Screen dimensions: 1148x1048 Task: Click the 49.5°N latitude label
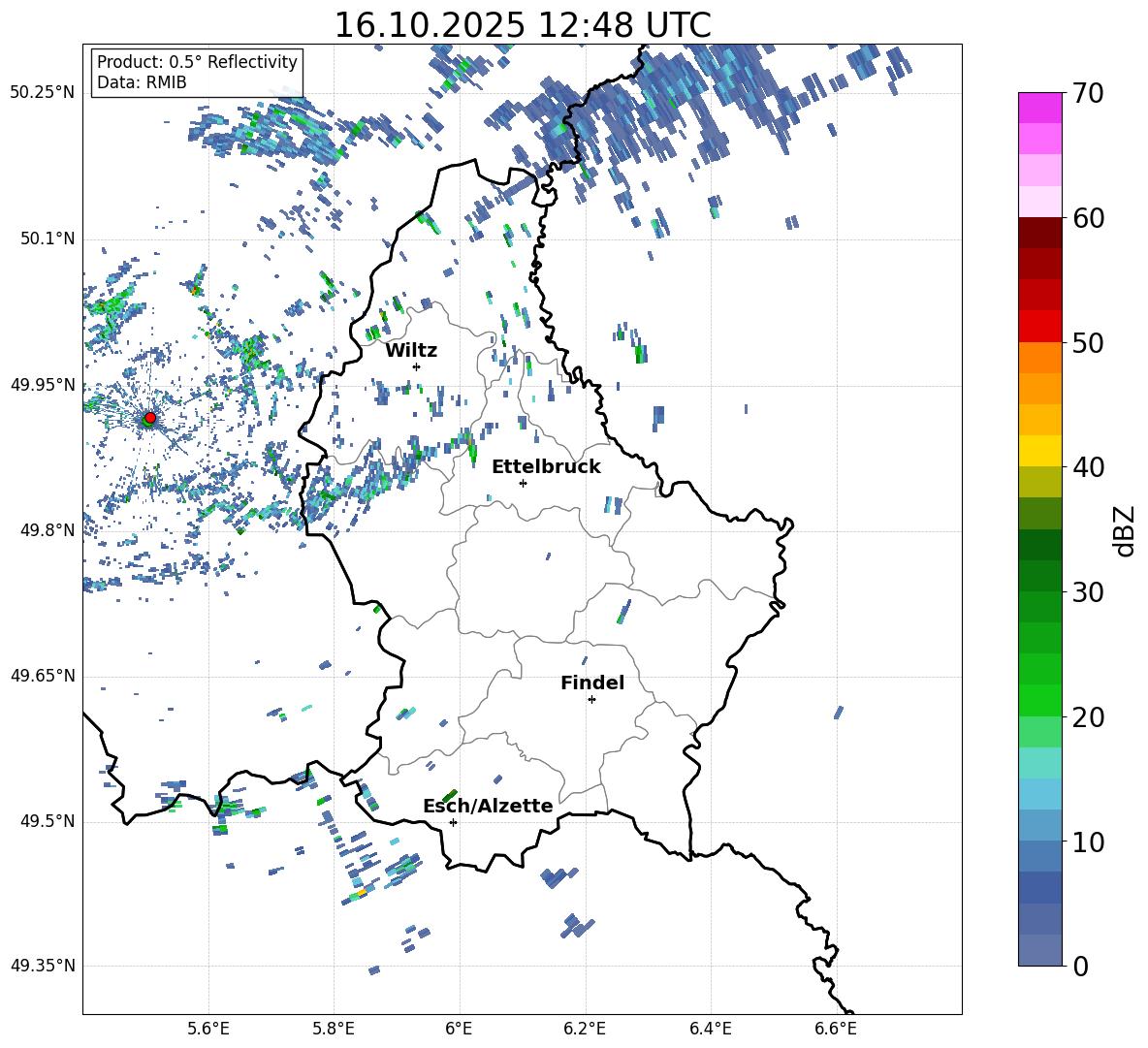(x=48, y=821)
